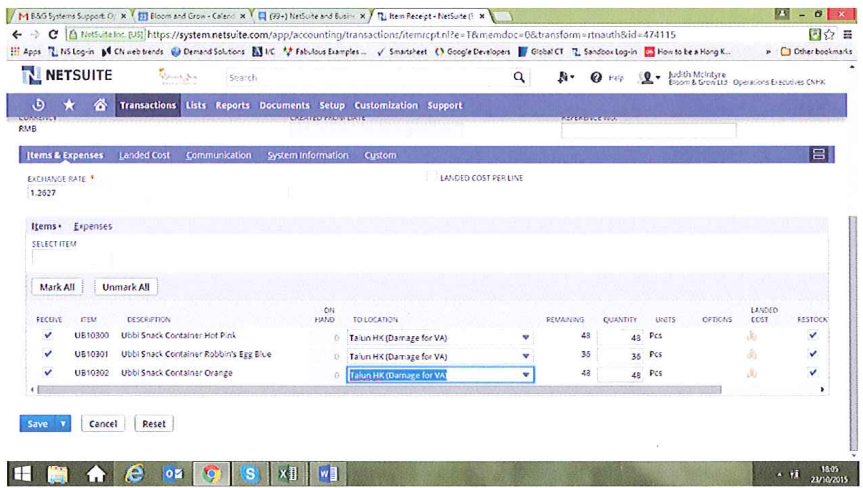Open Skype from taskbar
The height and width of the screenshot is (488, 863).
249,473
